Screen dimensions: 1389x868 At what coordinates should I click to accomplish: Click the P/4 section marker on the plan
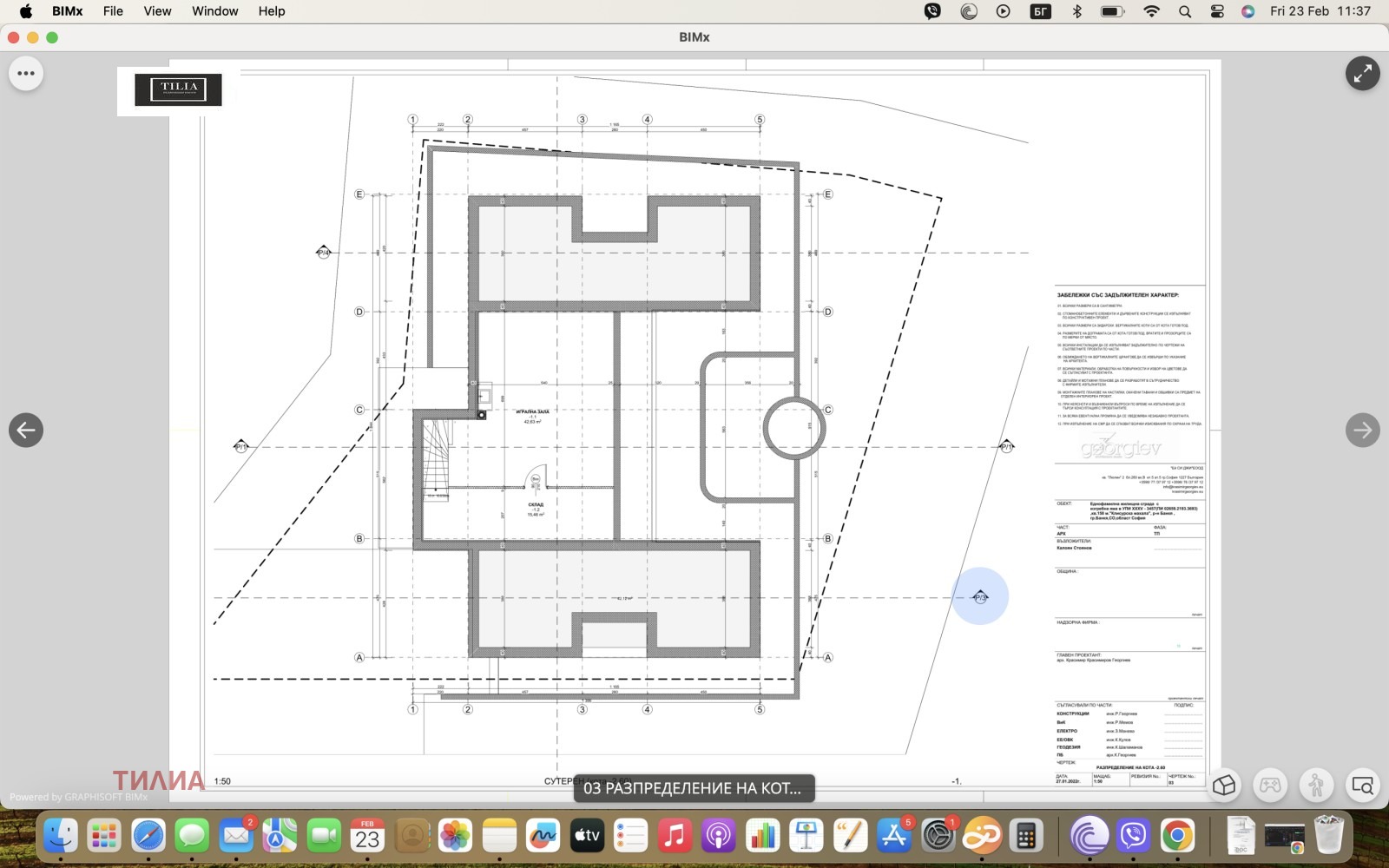(324, 253)
